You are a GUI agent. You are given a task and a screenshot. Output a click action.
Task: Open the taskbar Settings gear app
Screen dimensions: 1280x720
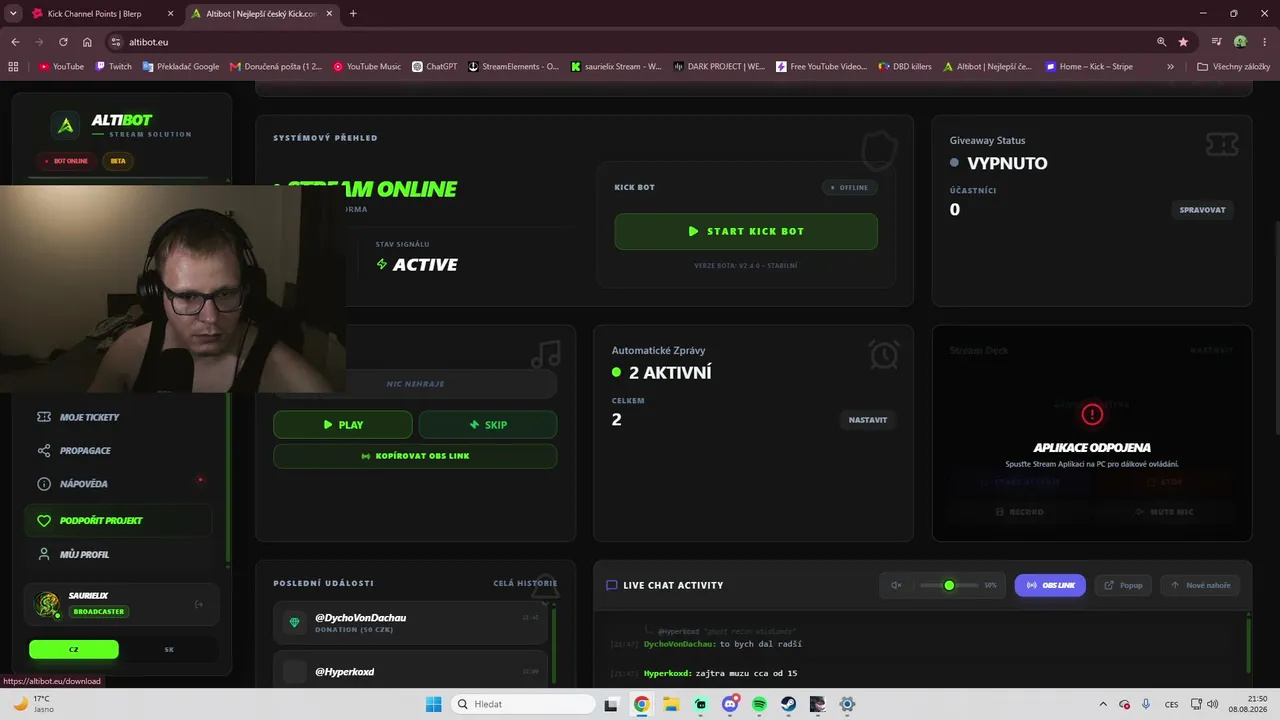point(847,704)
